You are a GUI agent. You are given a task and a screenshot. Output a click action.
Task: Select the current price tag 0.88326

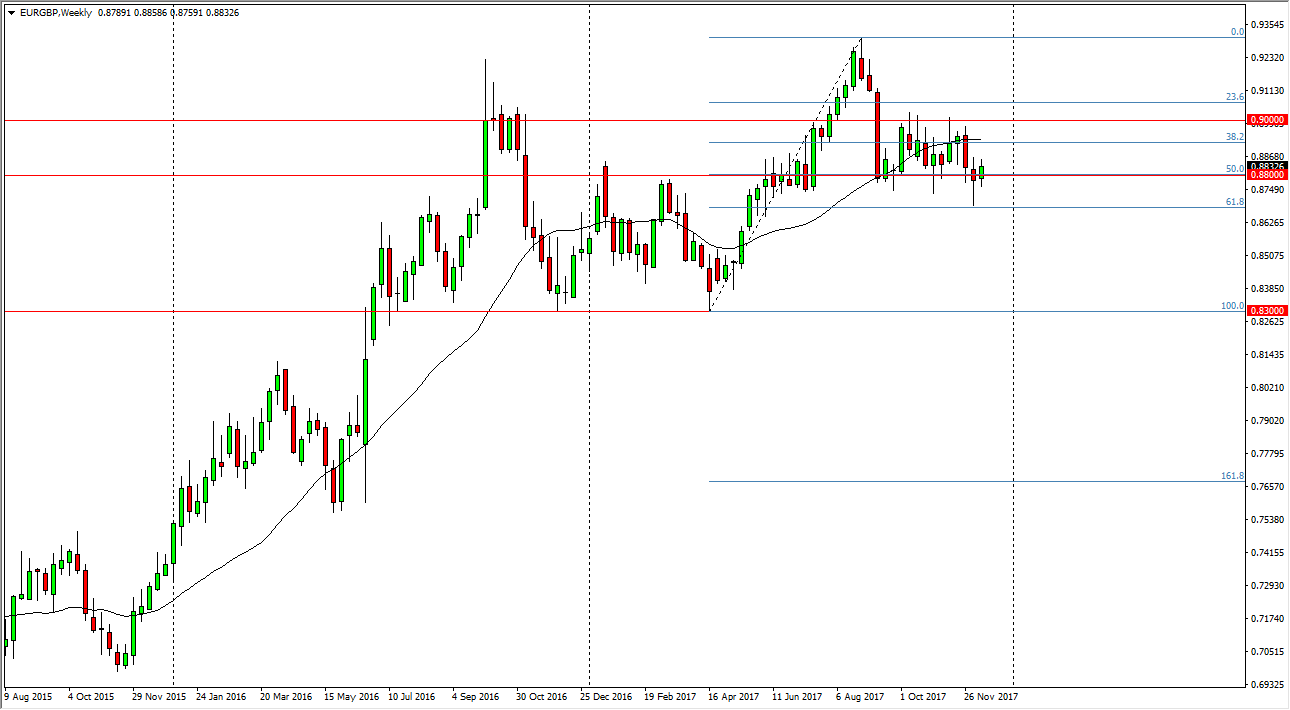pyautogui.click(x=1266, y=166)
